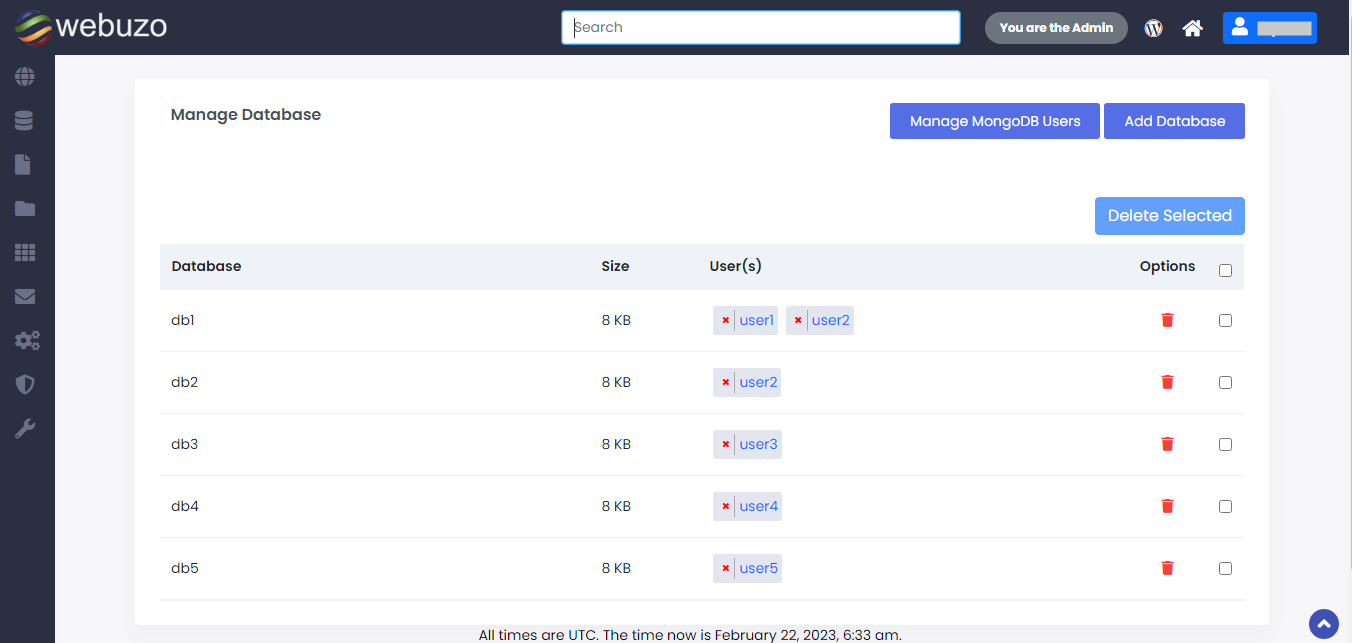
Task: Click the WordPress icon in the header
Action: coord(1154,28)
